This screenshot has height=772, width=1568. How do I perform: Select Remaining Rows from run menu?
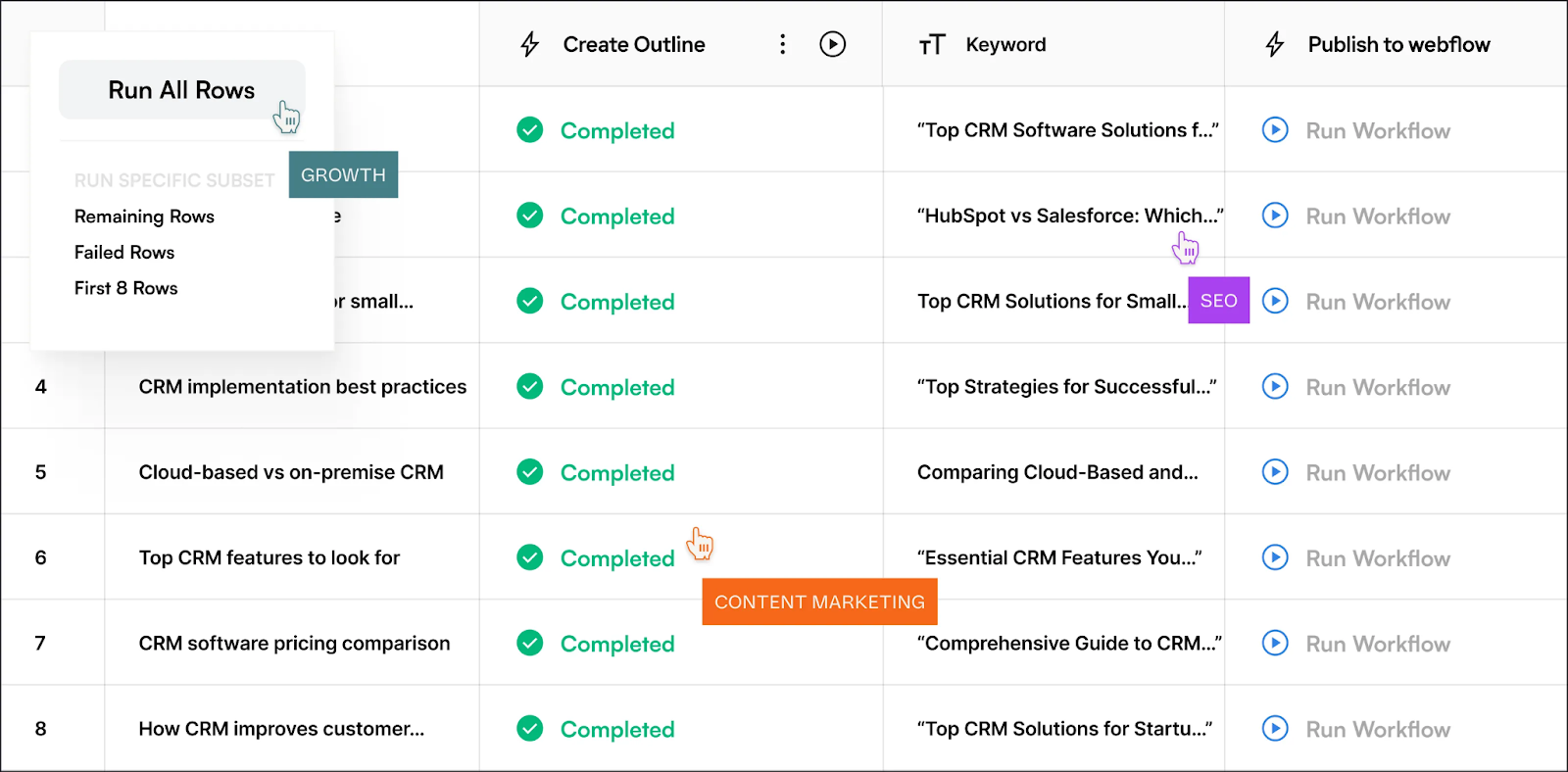(144, 217)
